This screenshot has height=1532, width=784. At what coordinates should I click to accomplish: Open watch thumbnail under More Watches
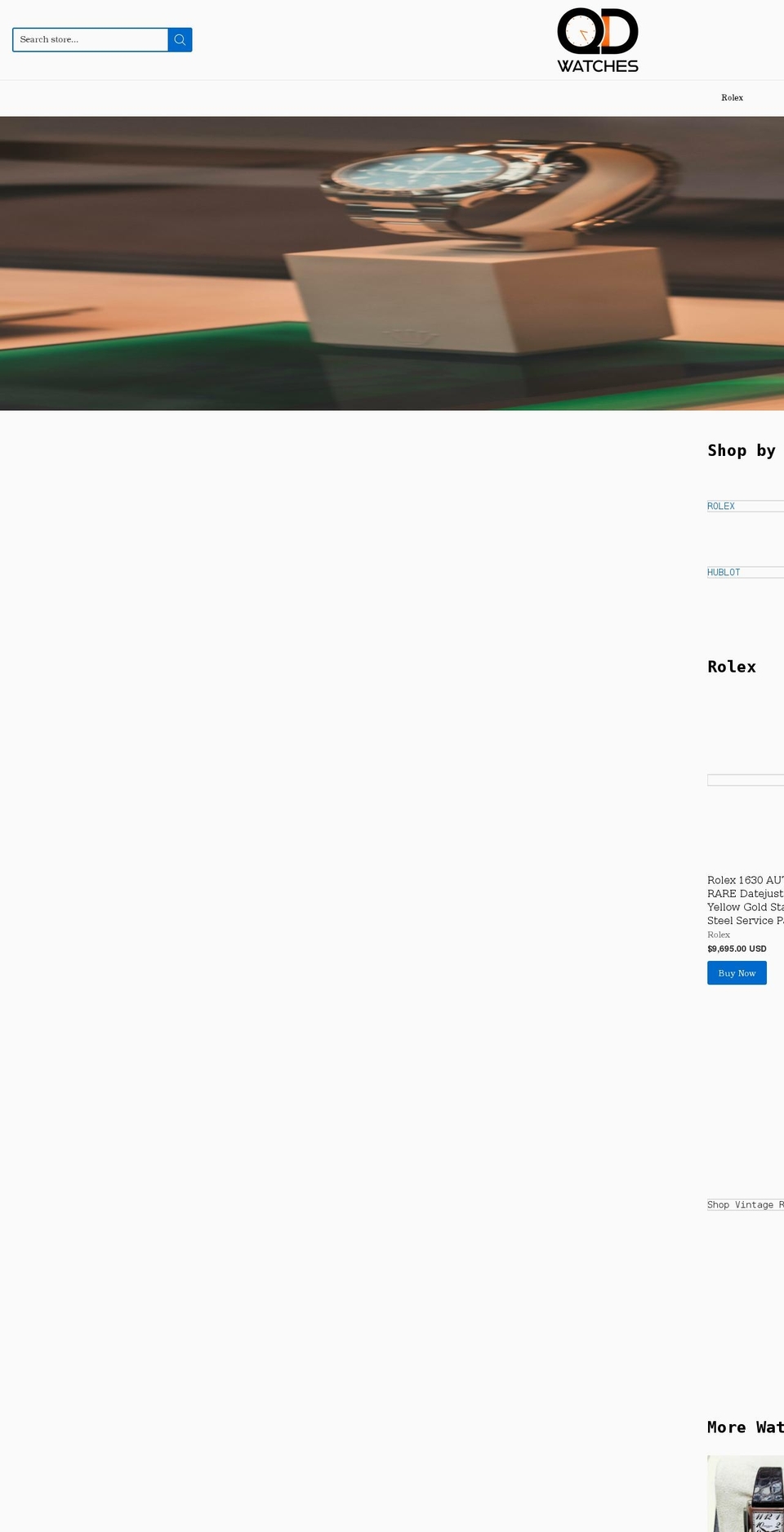coord(746,1494)
